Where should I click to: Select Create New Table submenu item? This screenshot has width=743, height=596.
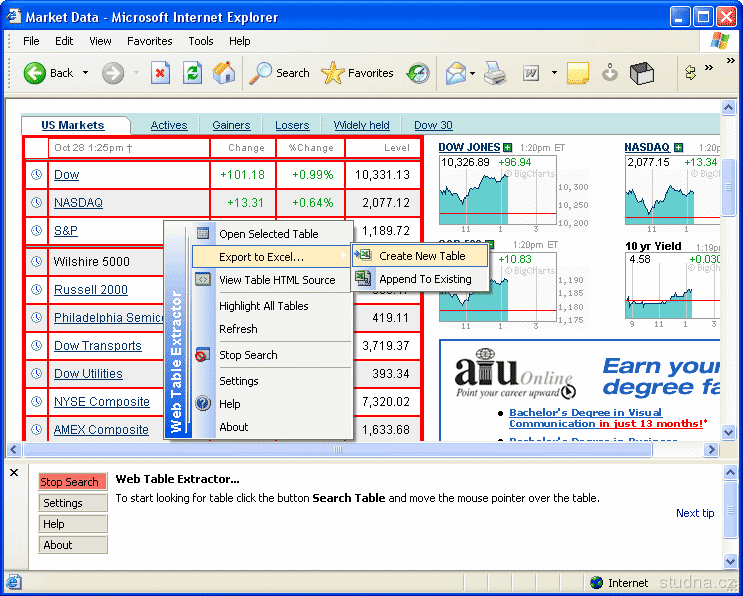click(x=422, y=256)
